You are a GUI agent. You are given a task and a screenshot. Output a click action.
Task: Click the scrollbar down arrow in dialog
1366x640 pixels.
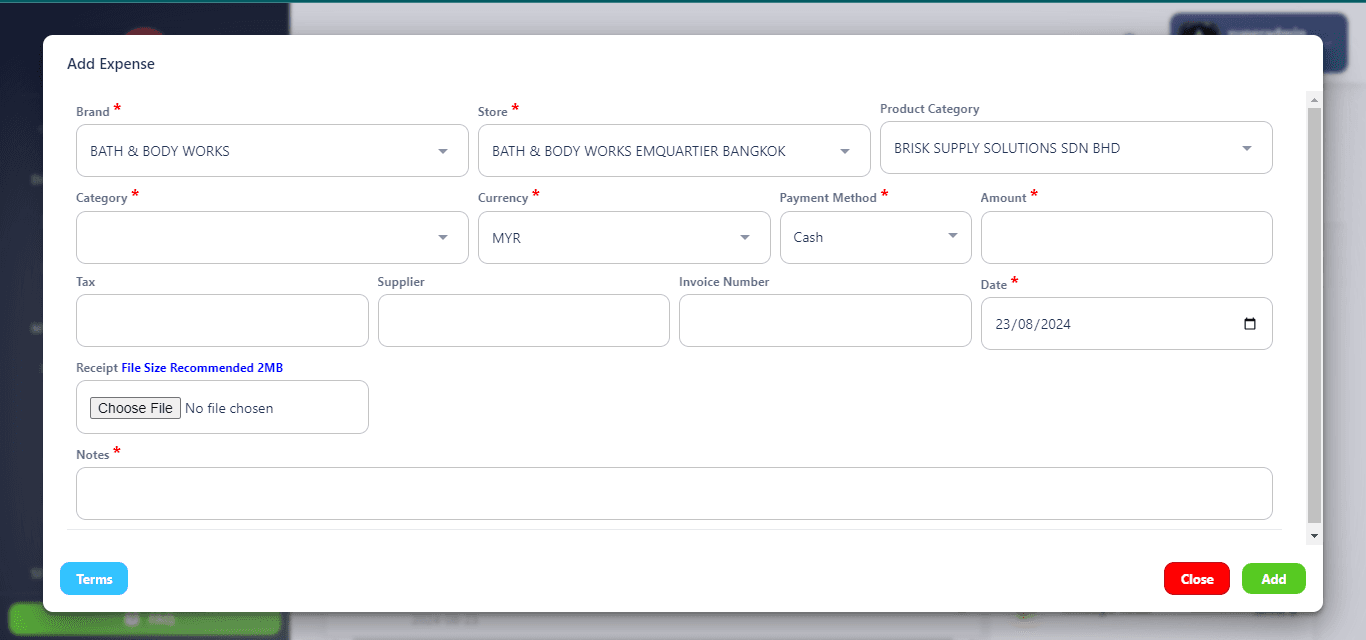(x=1314, y=536)
